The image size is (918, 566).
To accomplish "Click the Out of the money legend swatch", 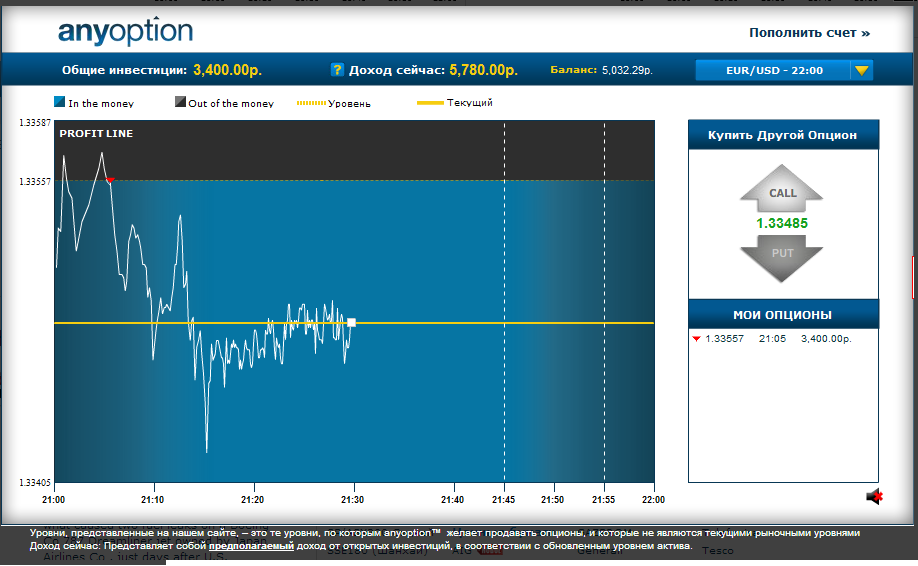I will pyautogui.click(x=180, y=102).
